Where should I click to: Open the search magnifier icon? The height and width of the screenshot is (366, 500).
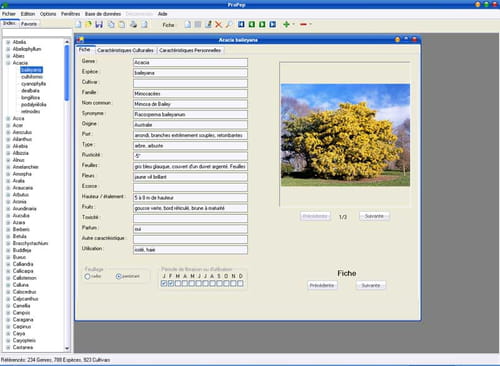229,24
